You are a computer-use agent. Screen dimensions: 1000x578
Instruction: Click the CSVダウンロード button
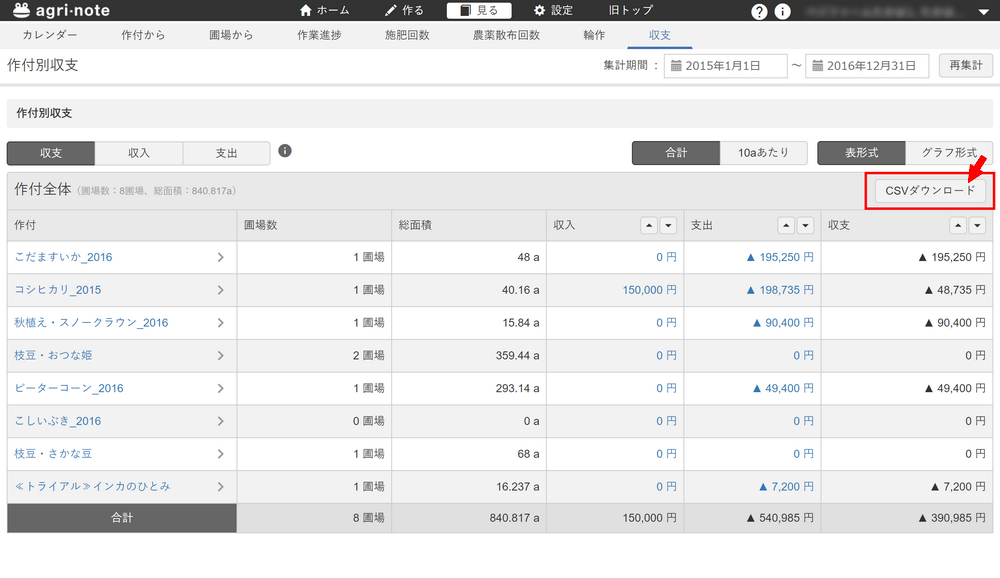click(930, 190)
